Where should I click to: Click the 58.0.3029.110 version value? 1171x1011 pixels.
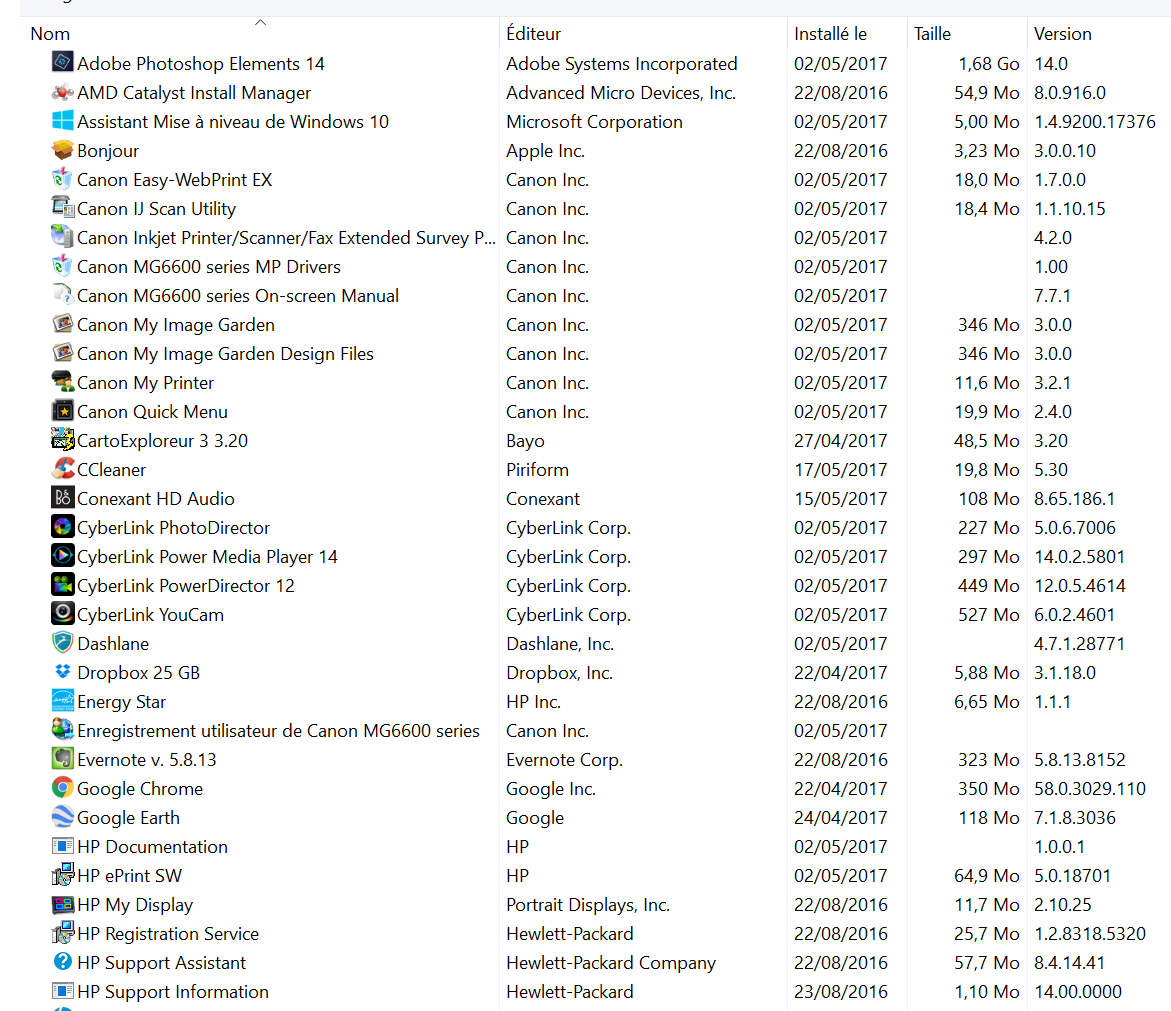coord(1090,788)
